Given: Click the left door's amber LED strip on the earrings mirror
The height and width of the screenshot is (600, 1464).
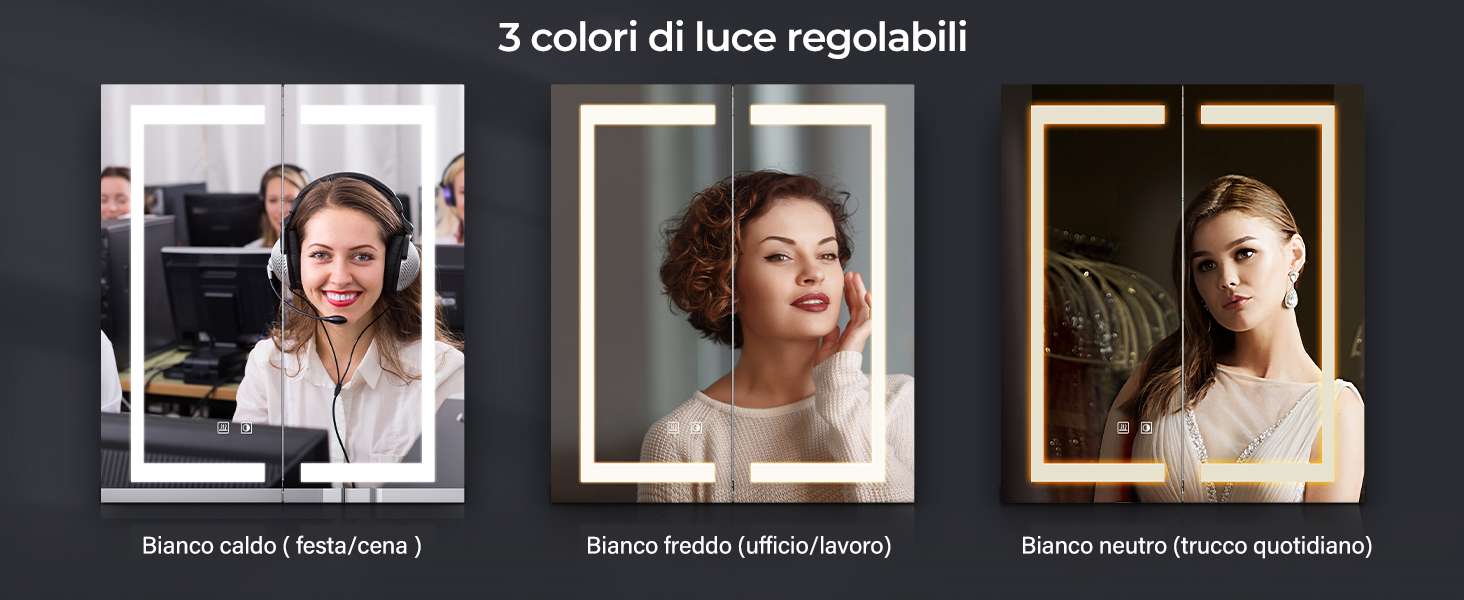Looking at the screenshot, I should point(1038,293).
